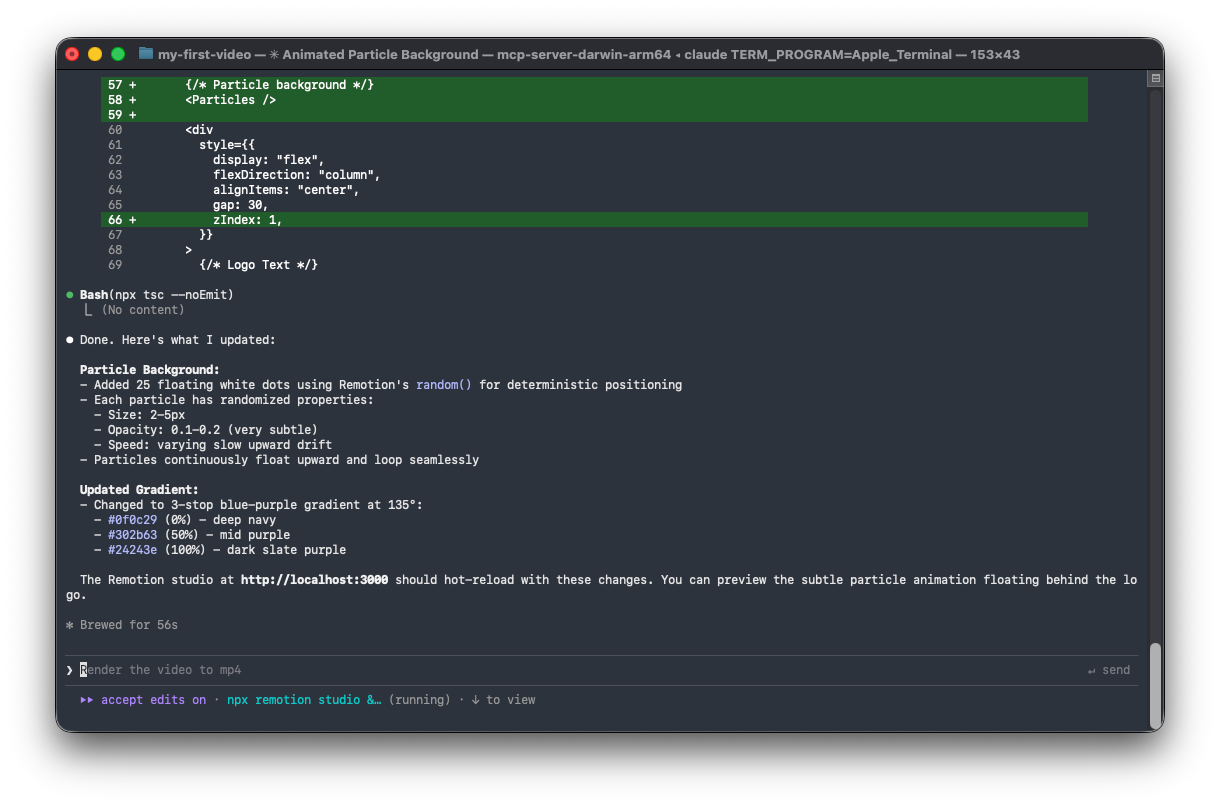Click added diff line 58 with Particles tag
The image size is (1220, 806).
click(x=230, y=100)
